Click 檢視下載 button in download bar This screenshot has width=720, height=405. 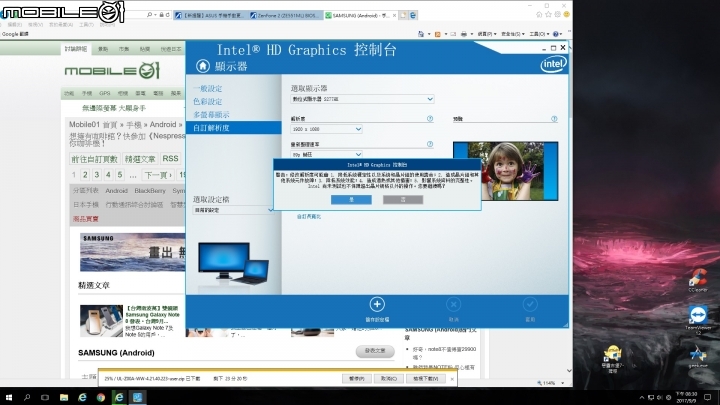[x=426, y=379]
